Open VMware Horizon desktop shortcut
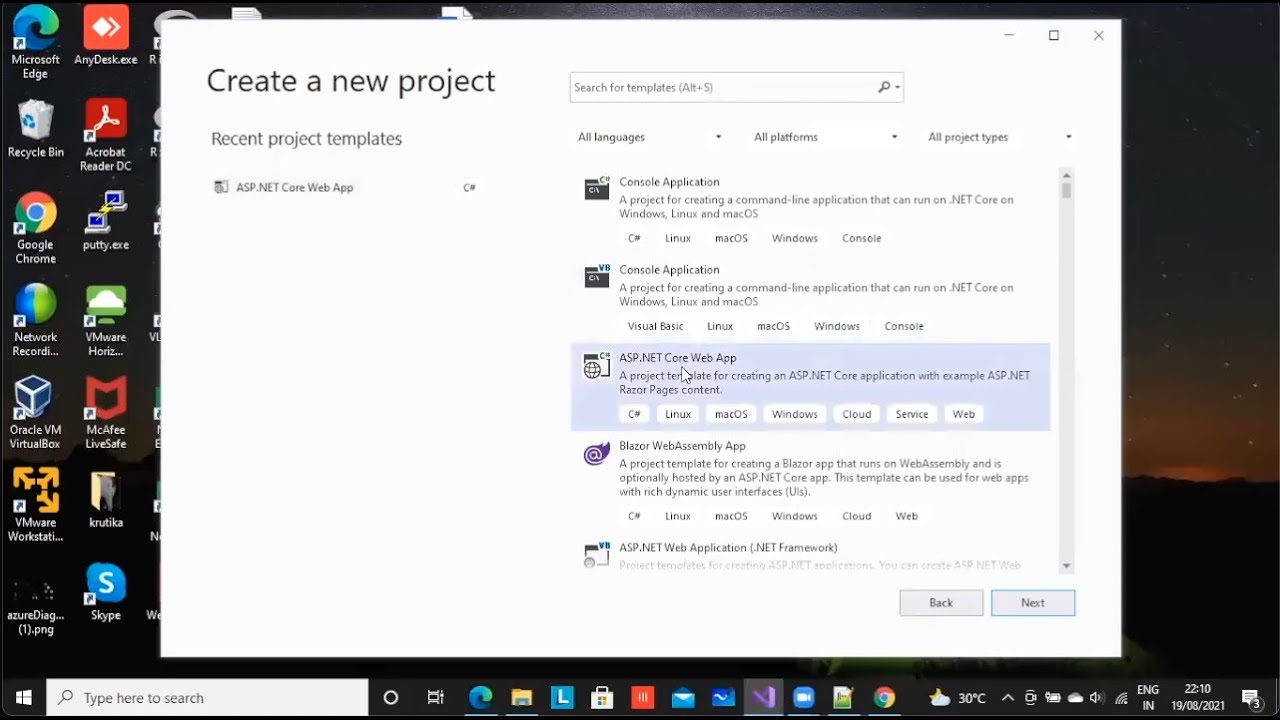 pos(106,320)
